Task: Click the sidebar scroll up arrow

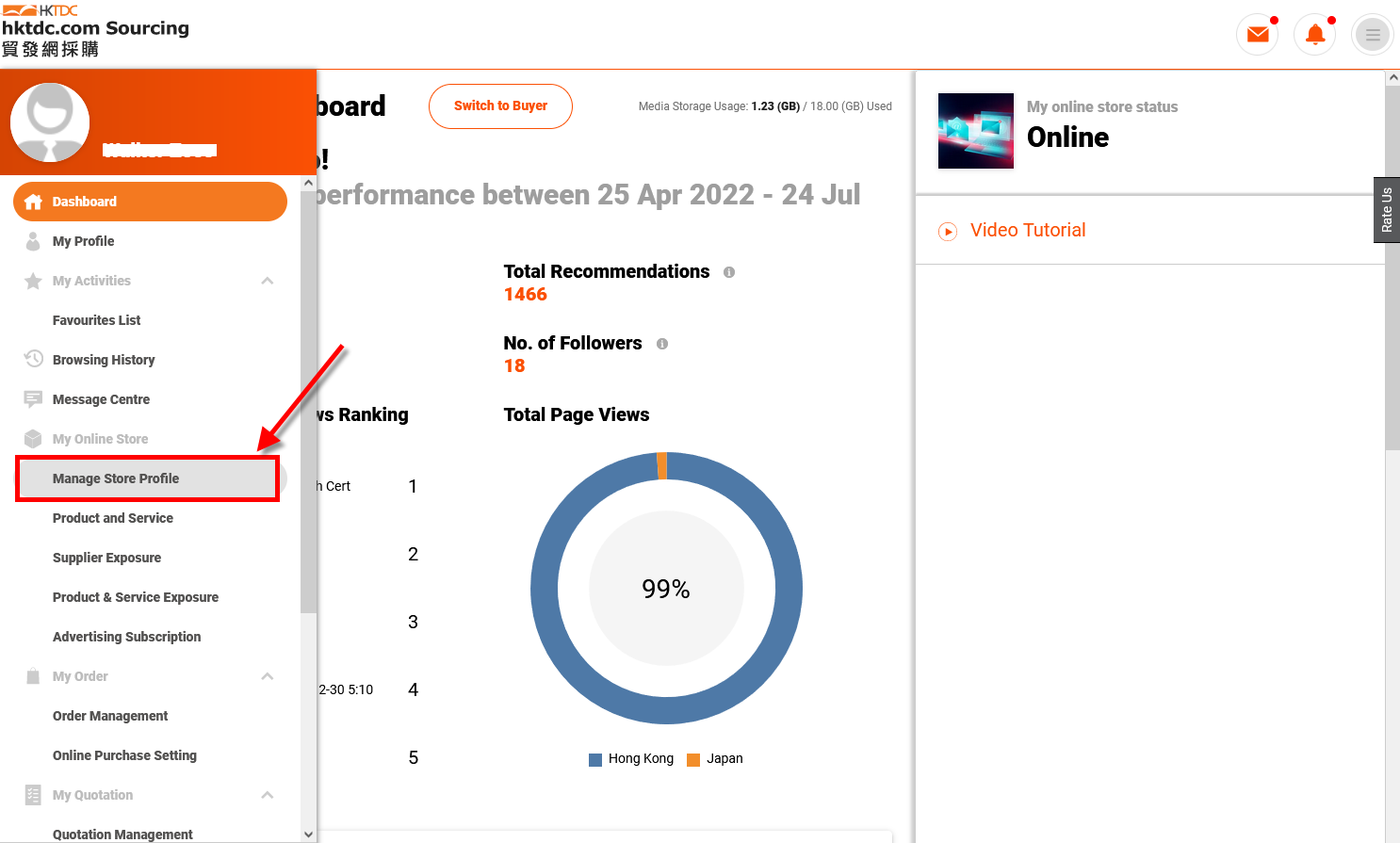Action: pos(309,183)
